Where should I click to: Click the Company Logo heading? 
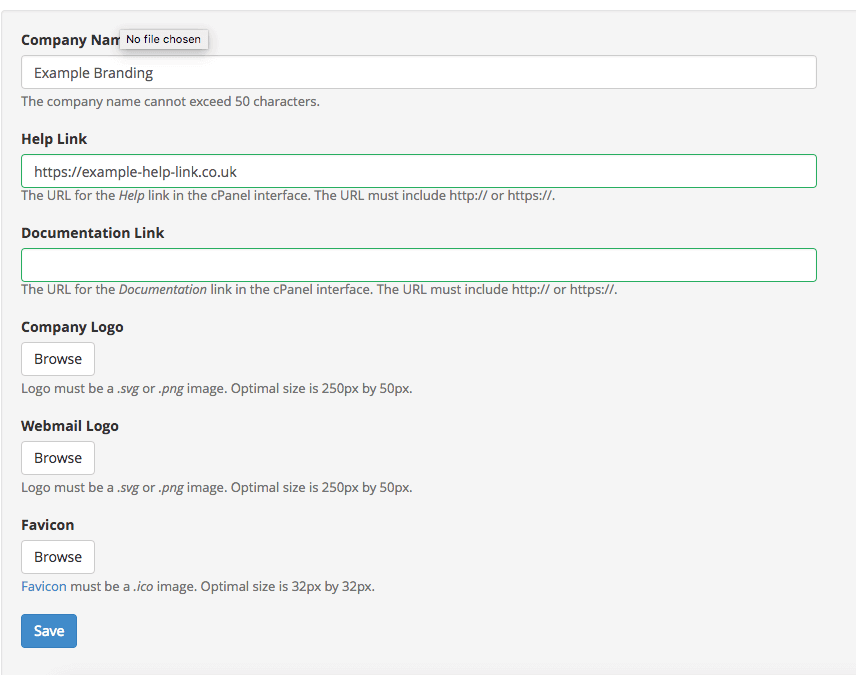[x=72, y=327]
